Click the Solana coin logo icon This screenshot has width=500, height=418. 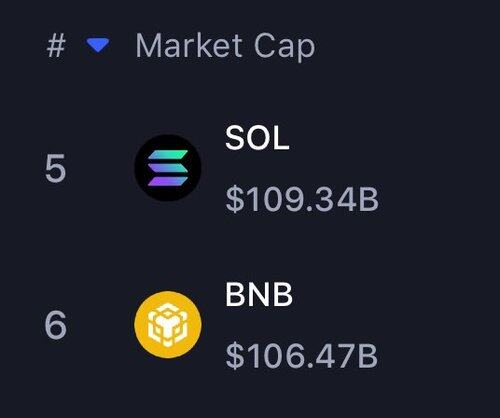(x=168, y=168)
